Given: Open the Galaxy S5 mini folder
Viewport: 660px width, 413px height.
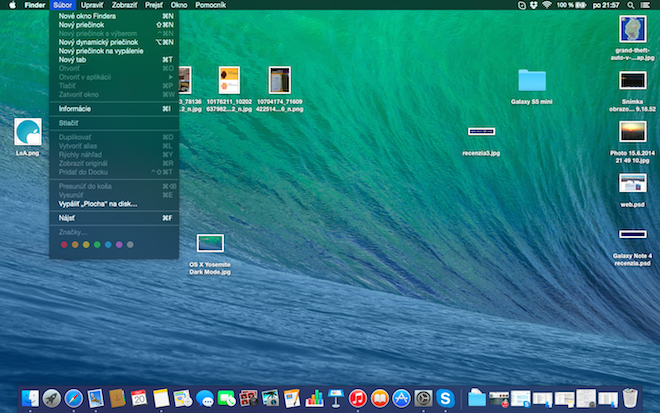Looking at the screenshot, I should [532, 81].
